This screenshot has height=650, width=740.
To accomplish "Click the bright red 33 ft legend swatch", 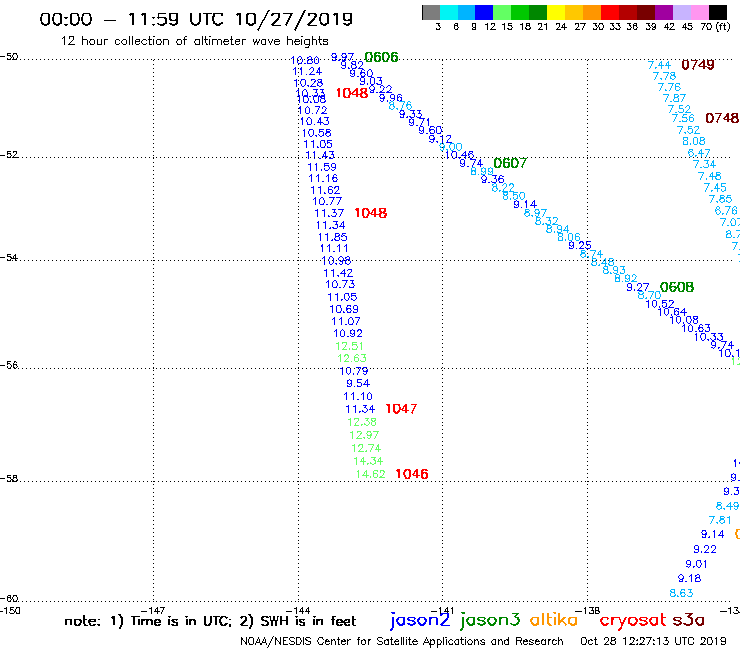I will click(x=610, y=12).
